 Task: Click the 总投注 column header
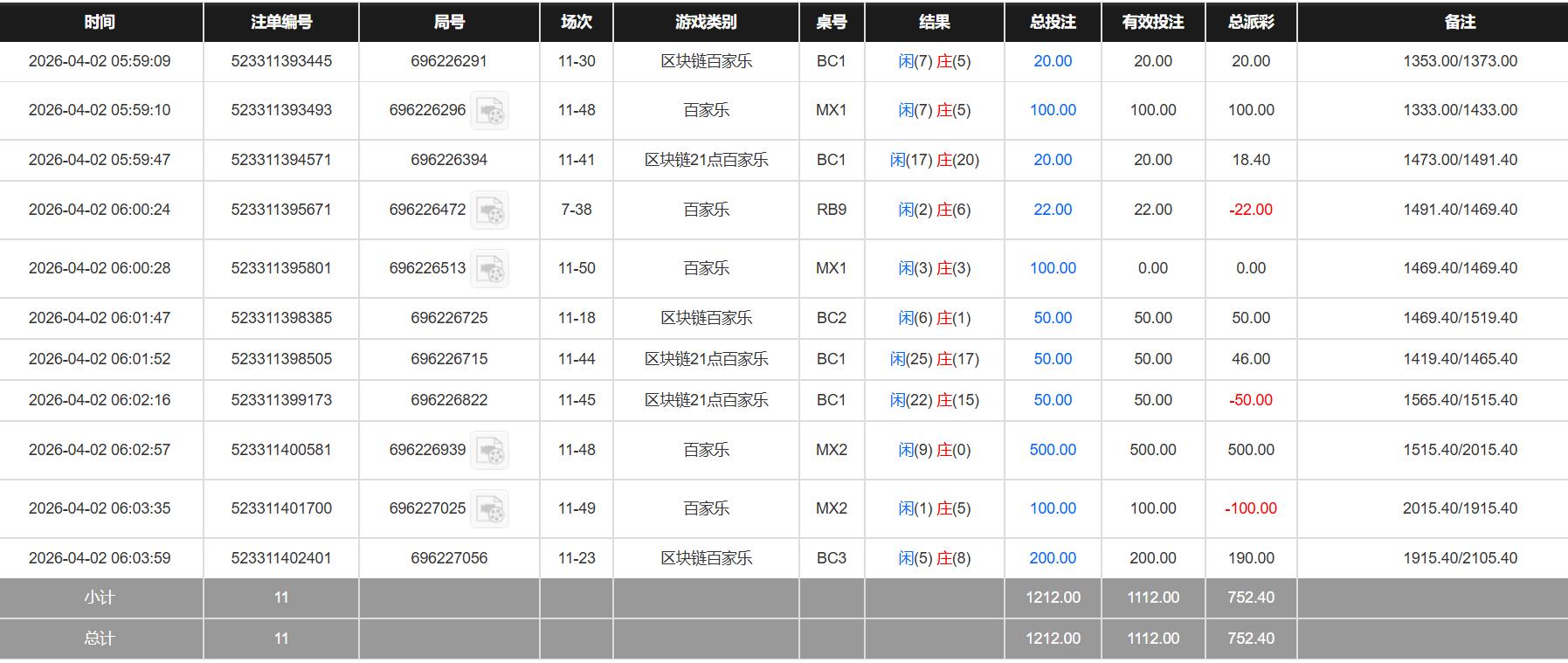click(1053, 22)
